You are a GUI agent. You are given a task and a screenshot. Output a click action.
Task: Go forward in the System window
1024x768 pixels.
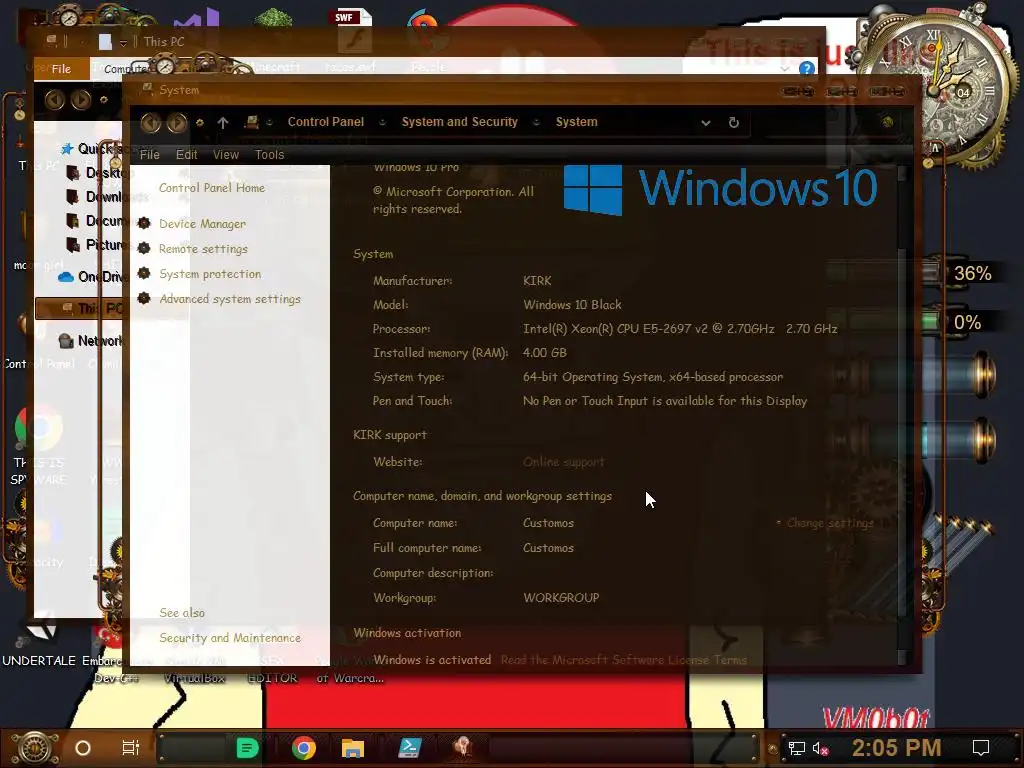177,123
